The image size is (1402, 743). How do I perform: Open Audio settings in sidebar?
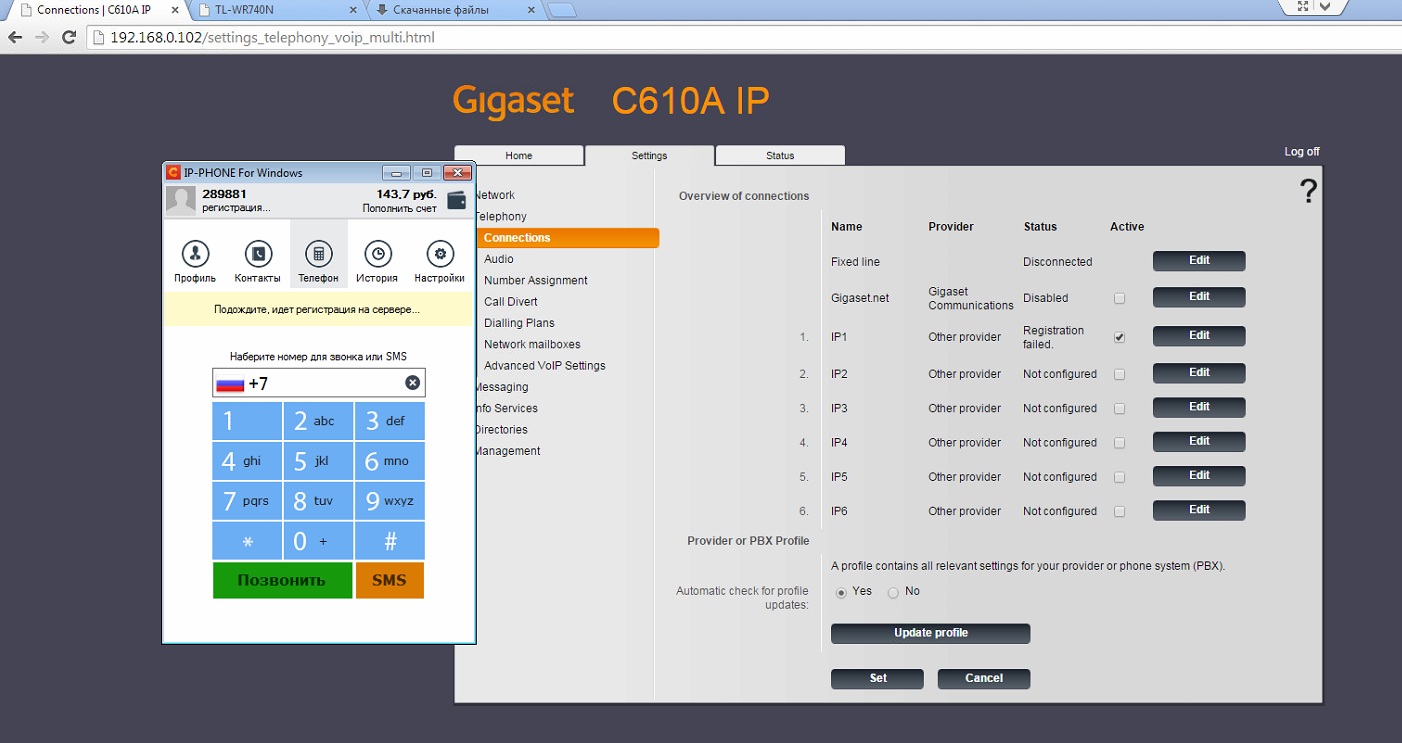pos(499,259)
